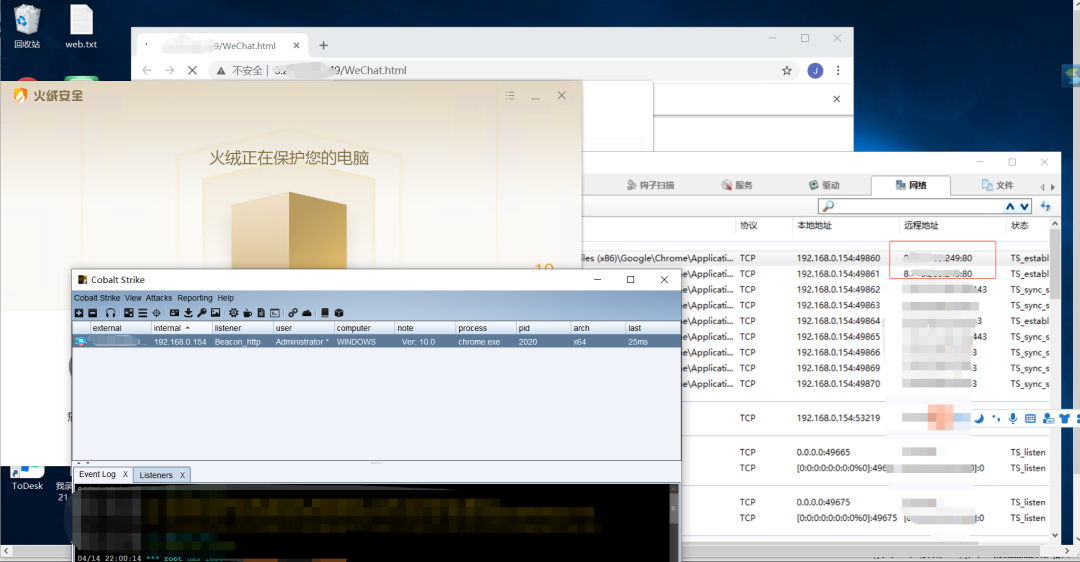
Task: Open Downloaded Files arrow icon
Action: 188,313
